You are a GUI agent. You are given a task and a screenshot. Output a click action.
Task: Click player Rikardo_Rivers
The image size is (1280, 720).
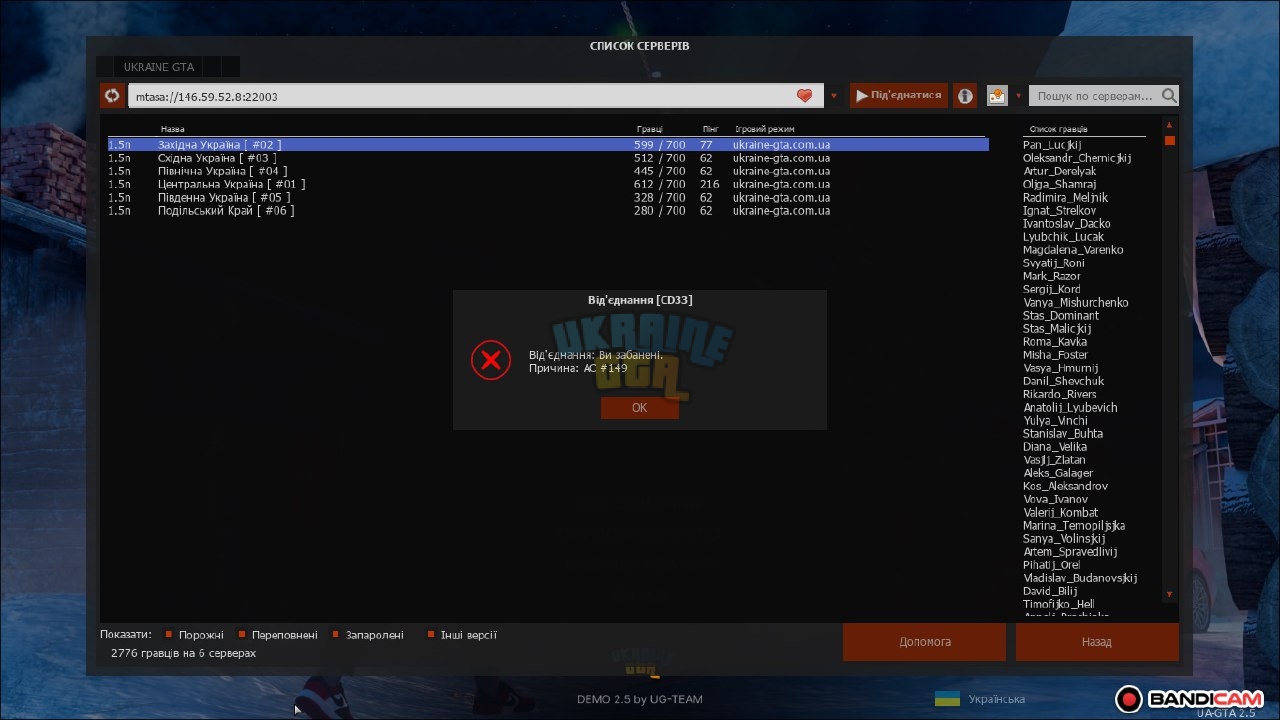(1059, 394)
